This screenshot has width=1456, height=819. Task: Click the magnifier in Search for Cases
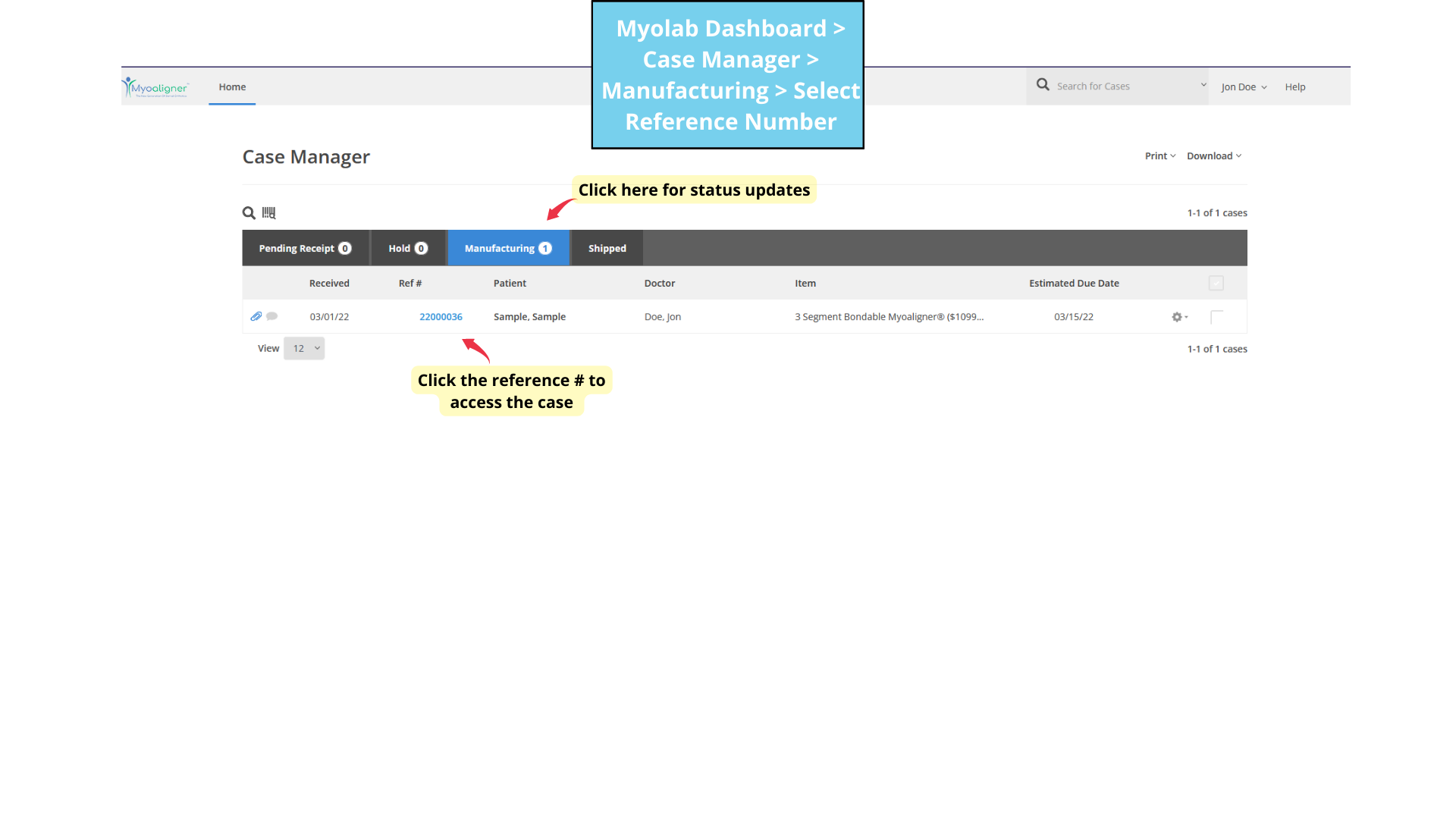coord(1043,85)
